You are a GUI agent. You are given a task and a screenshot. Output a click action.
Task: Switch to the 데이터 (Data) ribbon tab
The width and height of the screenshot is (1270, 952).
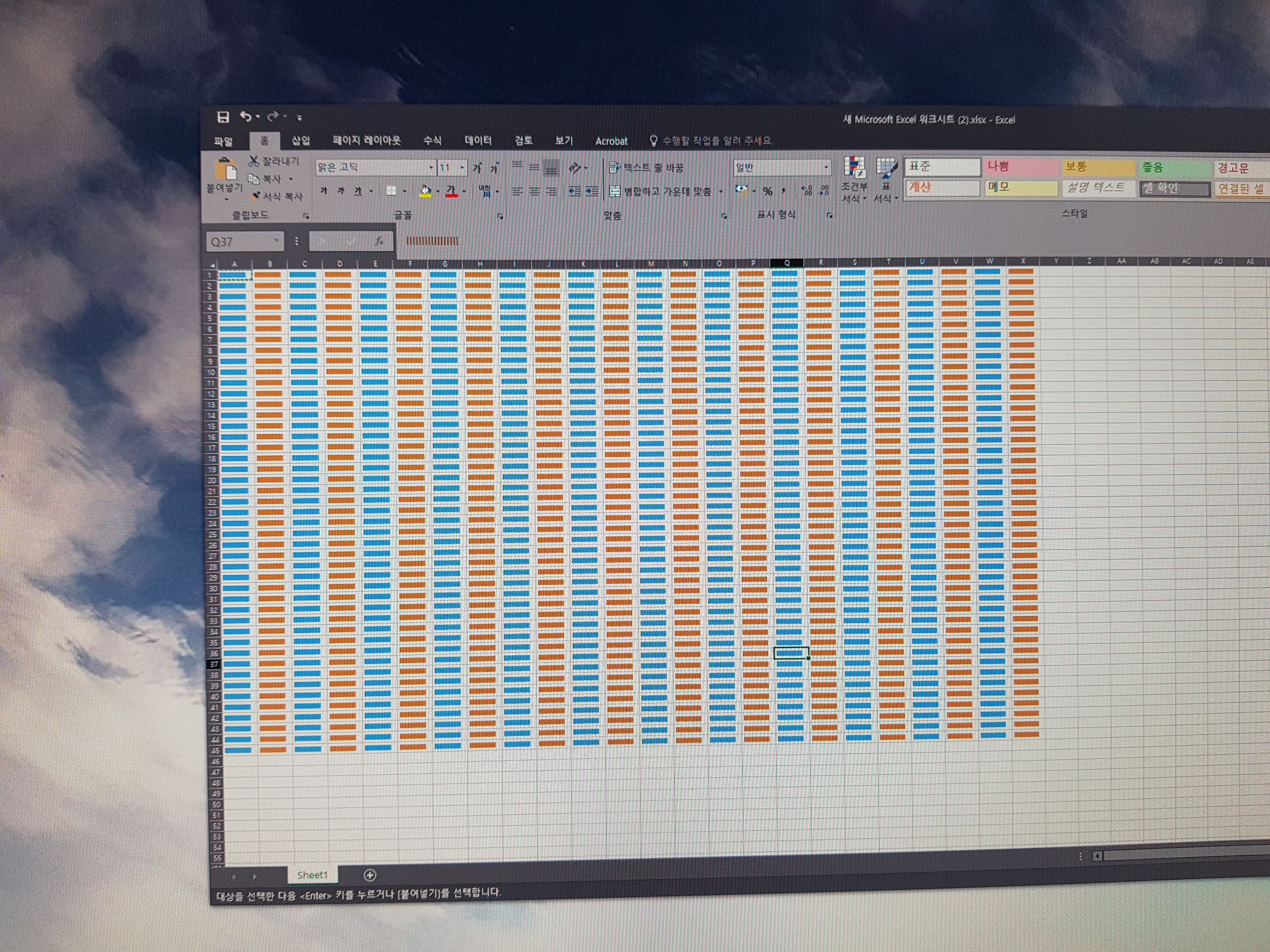click(478, 141)
